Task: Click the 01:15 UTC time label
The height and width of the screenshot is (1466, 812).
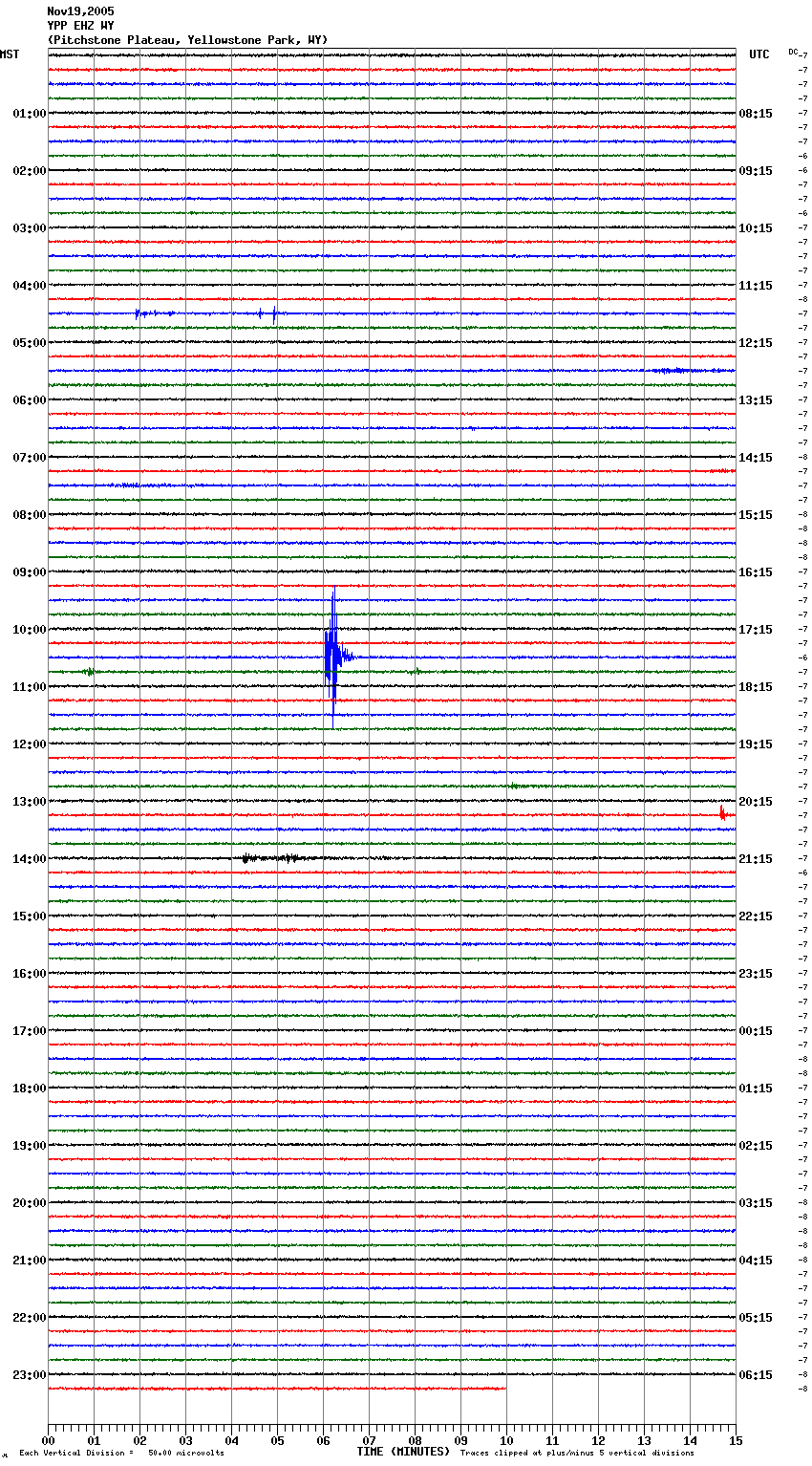Action: [756, 1089]
